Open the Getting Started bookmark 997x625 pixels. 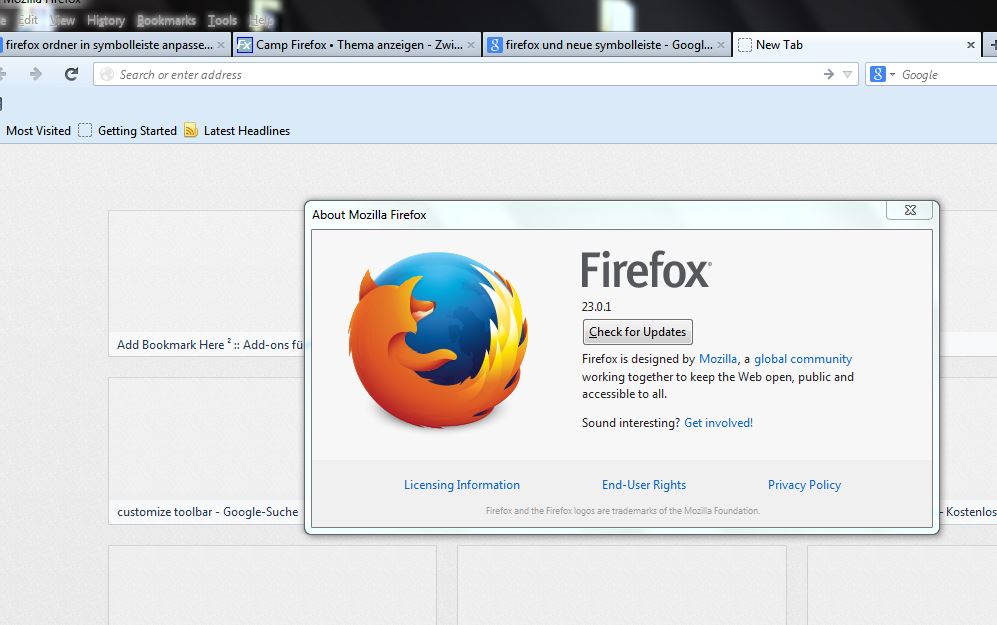point(137,130)
